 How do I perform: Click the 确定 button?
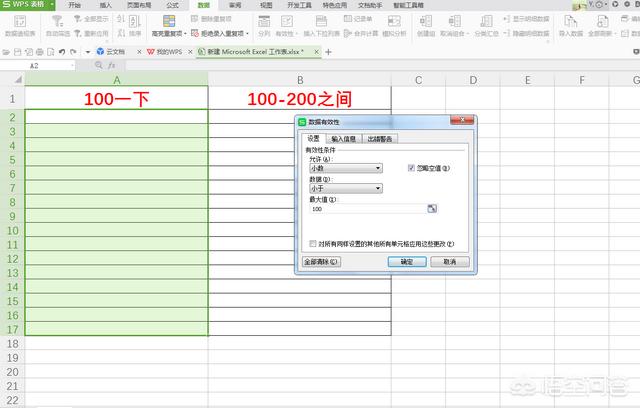[407, 262]
